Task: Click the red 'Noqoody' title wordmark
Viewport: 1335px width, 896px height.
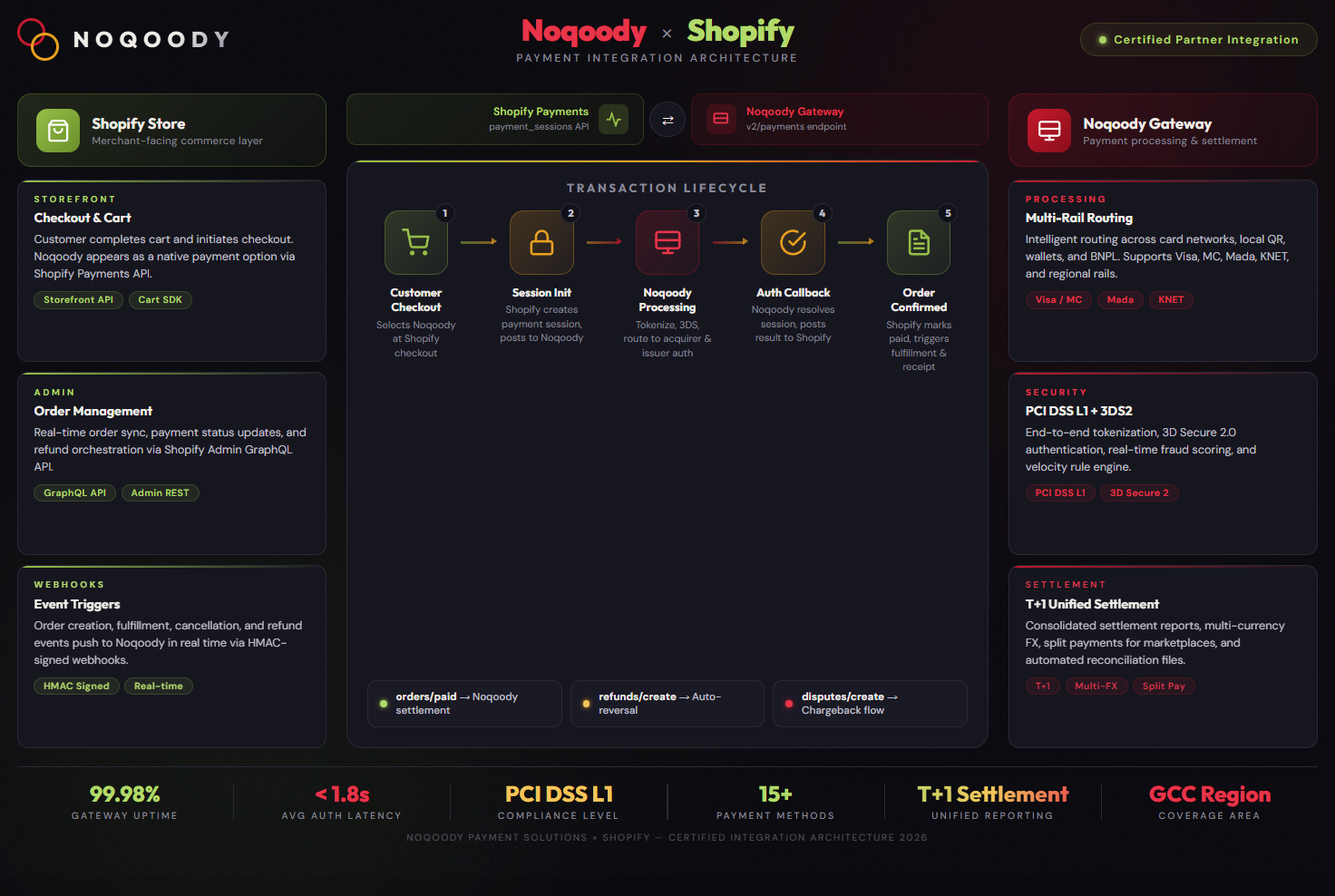Action: pyautogui.click(x=584, y=32)
